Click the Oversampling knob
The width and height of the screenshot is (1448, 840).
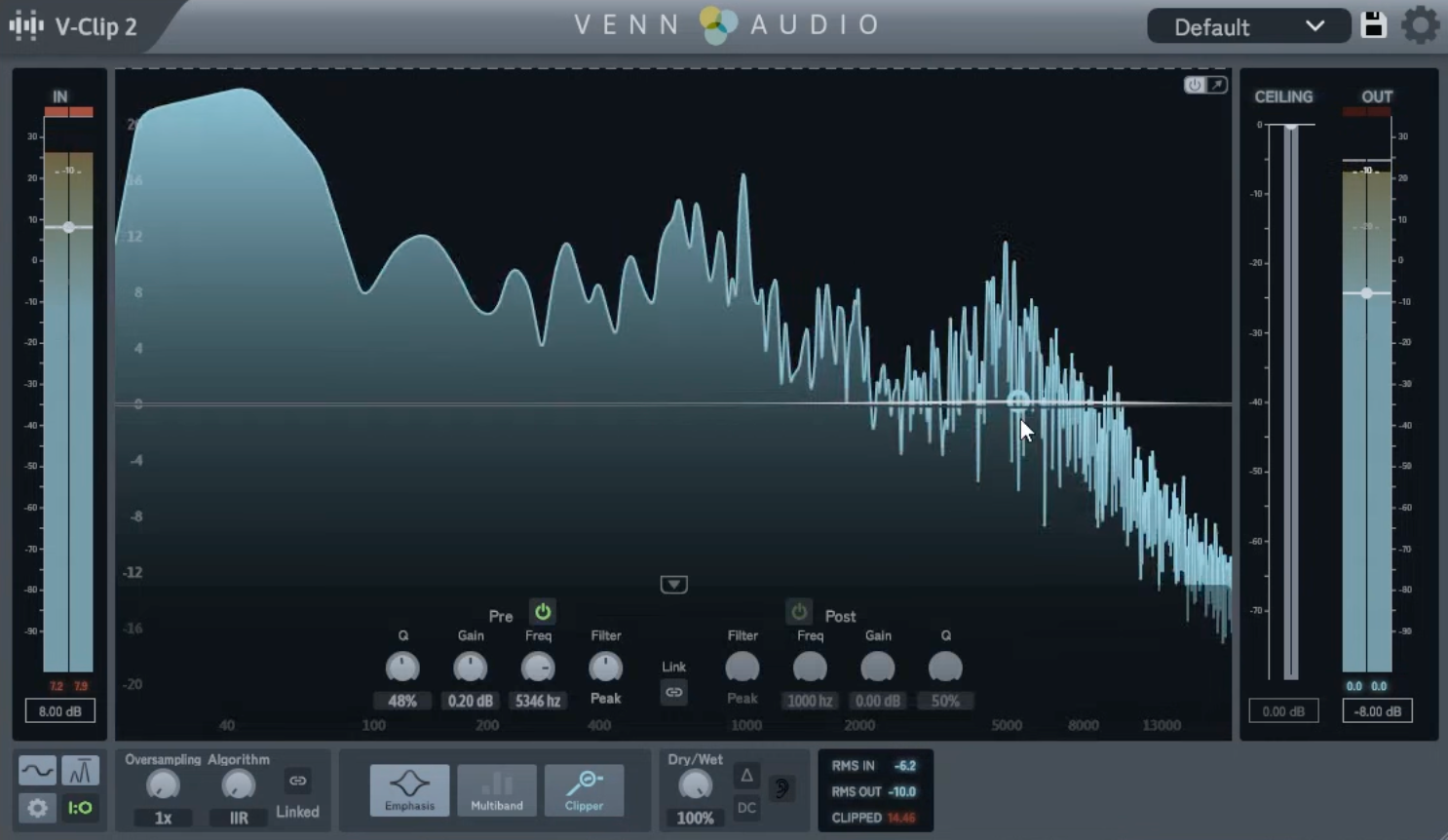click(163, 785)
